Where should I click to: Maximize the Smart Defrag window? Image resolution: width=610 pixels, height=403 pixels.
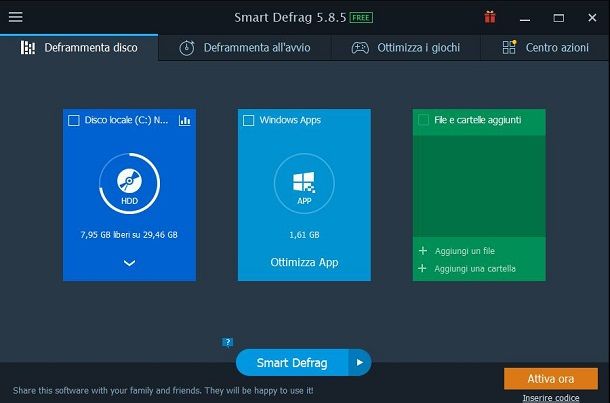[559, 18]
